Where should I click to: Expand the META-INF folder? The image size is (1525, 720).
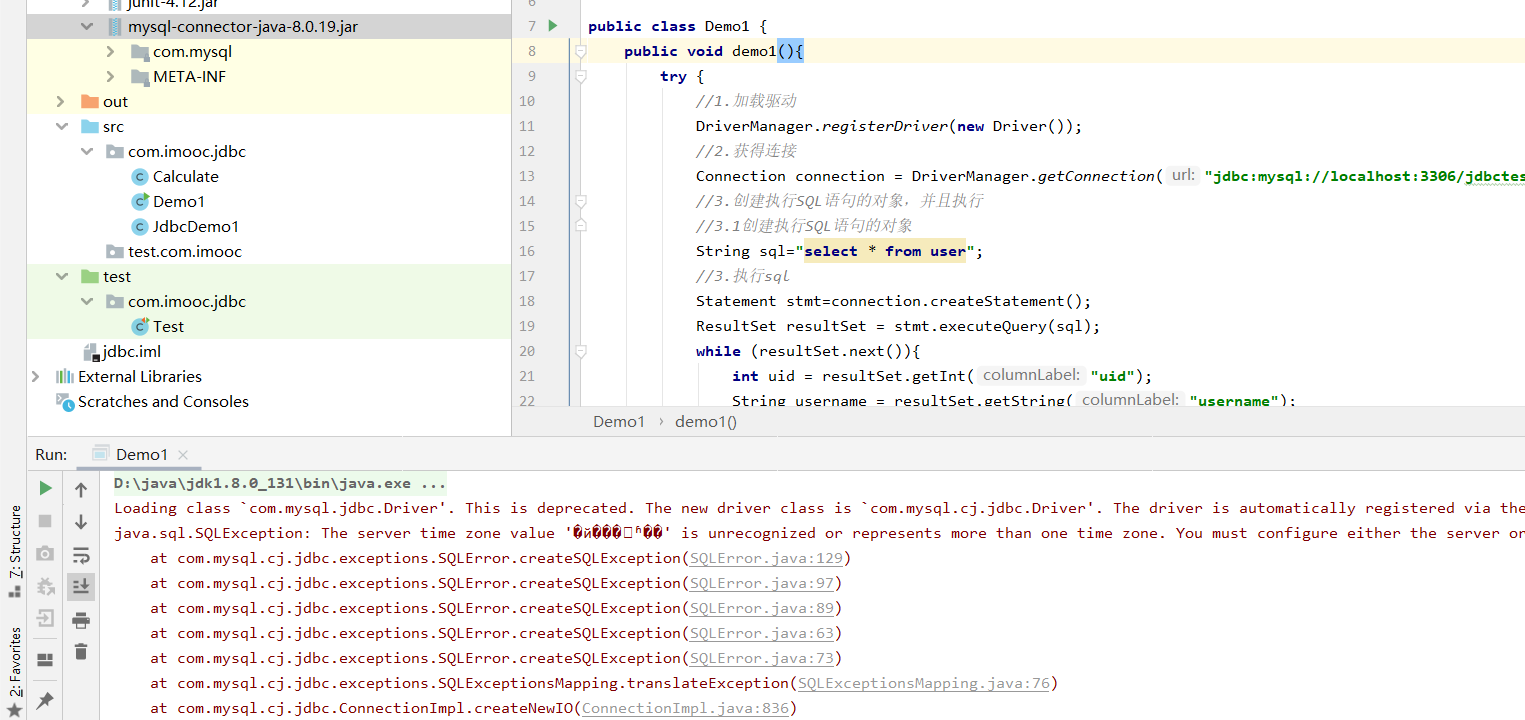(x=111, y=76)
